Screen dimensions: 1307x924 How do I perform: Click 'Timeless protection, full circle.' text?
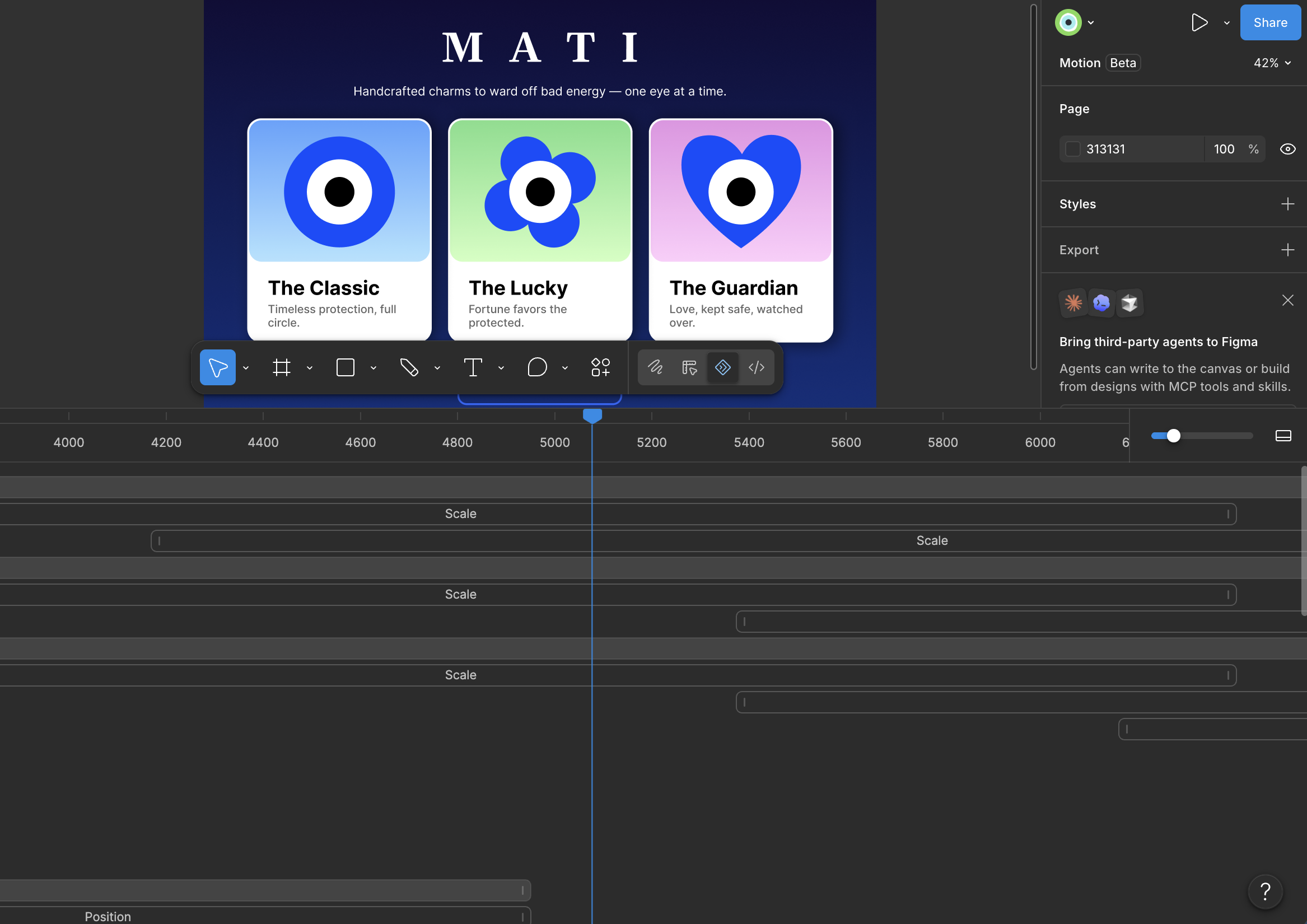tap(332, 316)
